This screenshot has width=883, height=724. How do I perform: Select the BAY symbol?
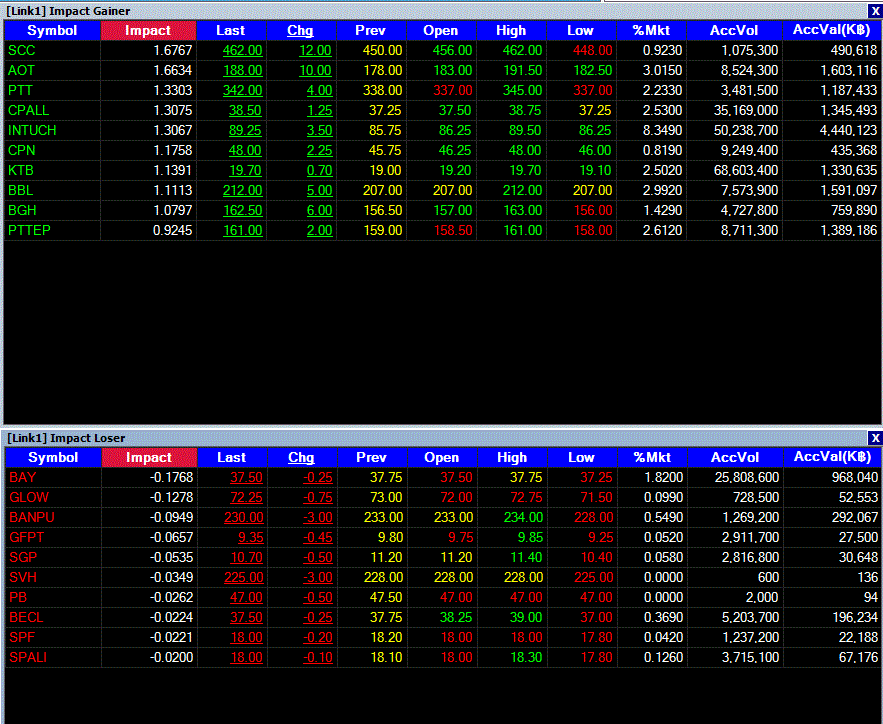click(23, 477)
